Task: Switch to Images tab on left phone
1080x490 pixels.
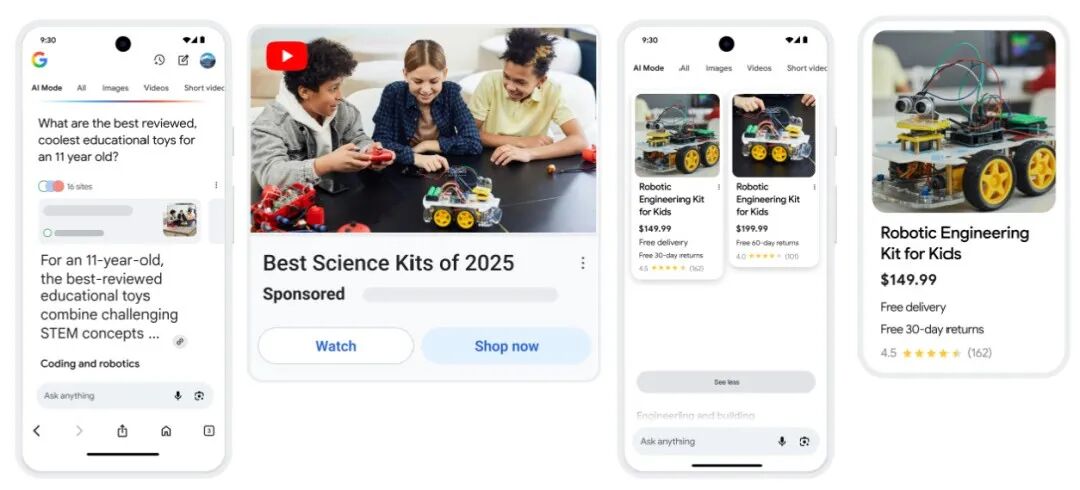Action: 115,88
